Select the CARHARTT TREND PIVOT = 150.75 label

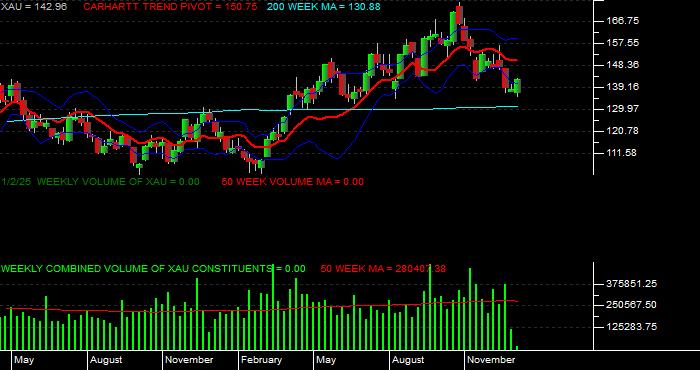170,7
